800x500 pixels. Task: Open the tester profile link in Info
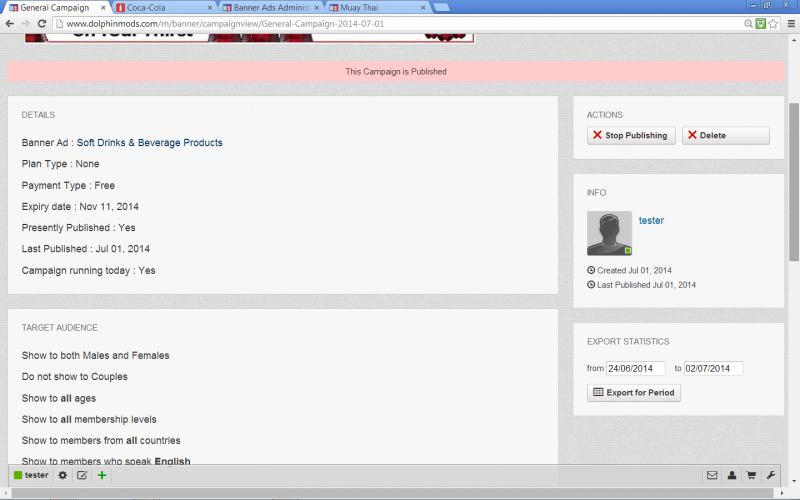click(651, 220)
